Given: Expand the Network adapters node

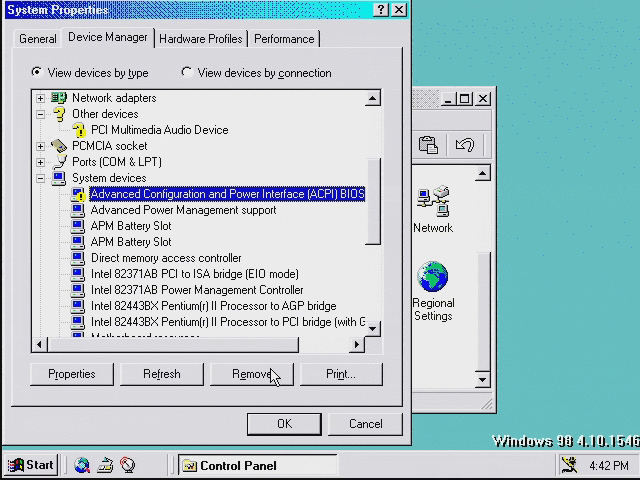Looking at the screenshot, I should [40, 98].
